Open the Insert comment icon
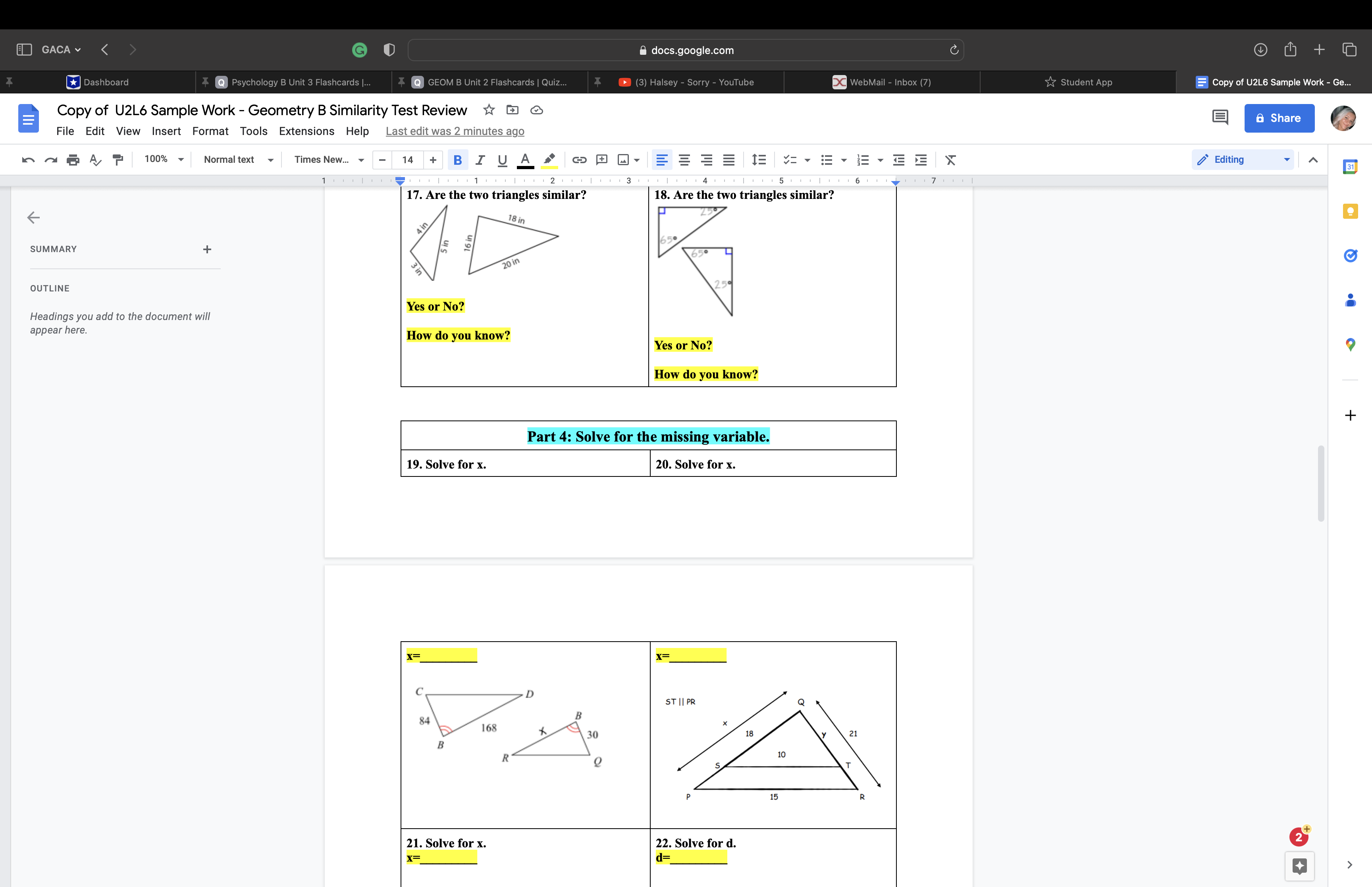The image size is (1372, 887). (602, 160)
